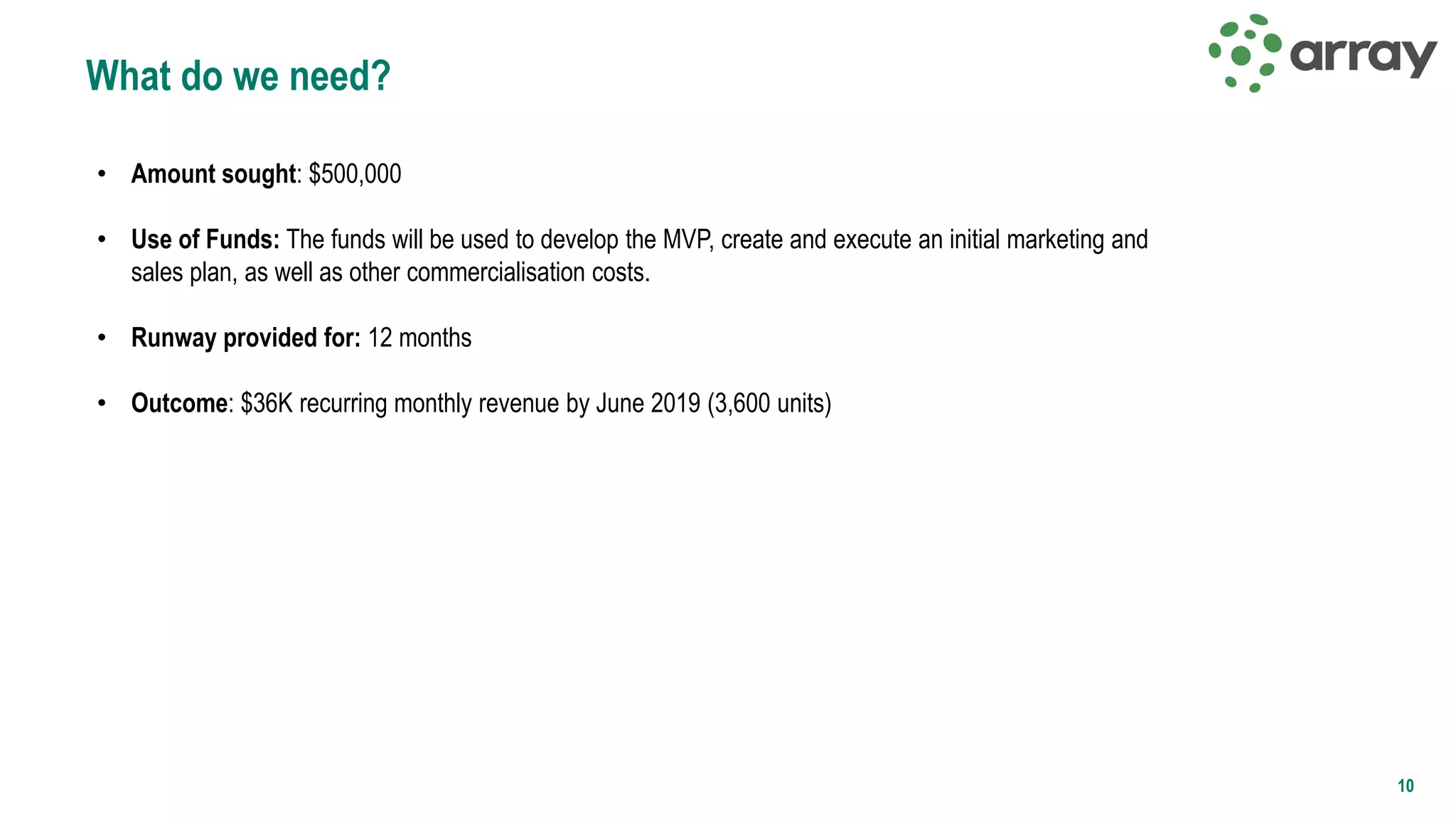Click the '12 months' runway value

[x=419, y=338]
